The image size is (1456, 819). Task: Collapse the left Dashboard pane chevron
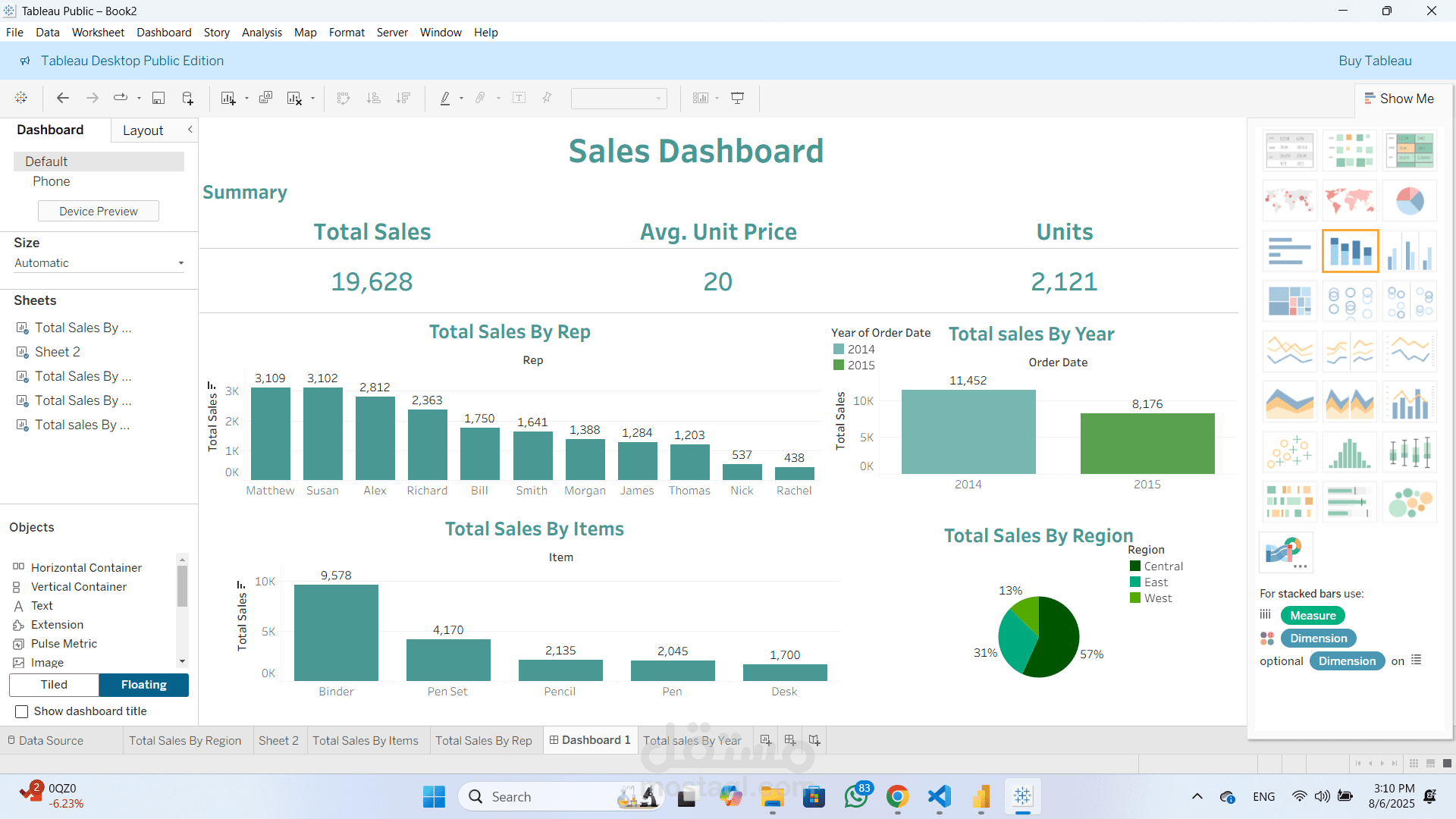coord(190,130)
